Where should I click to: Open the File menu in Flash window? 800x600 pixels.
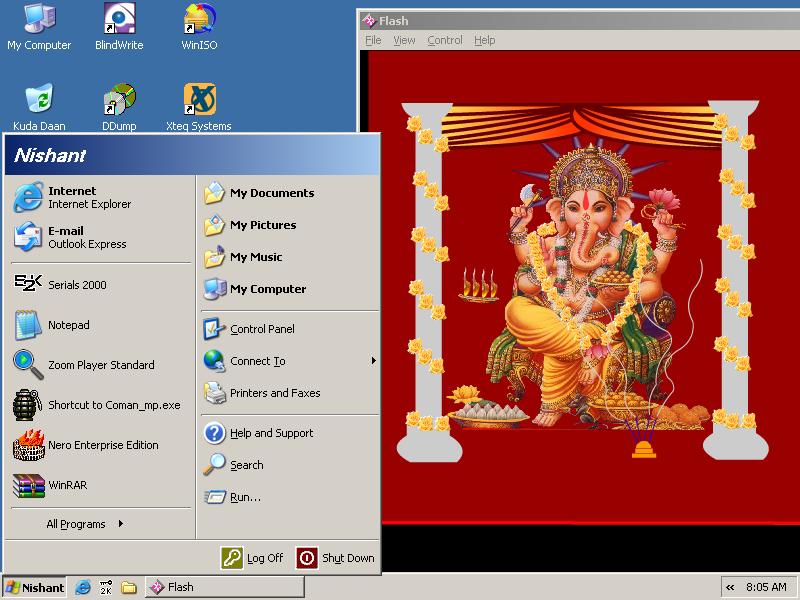[x=373, y=40]
